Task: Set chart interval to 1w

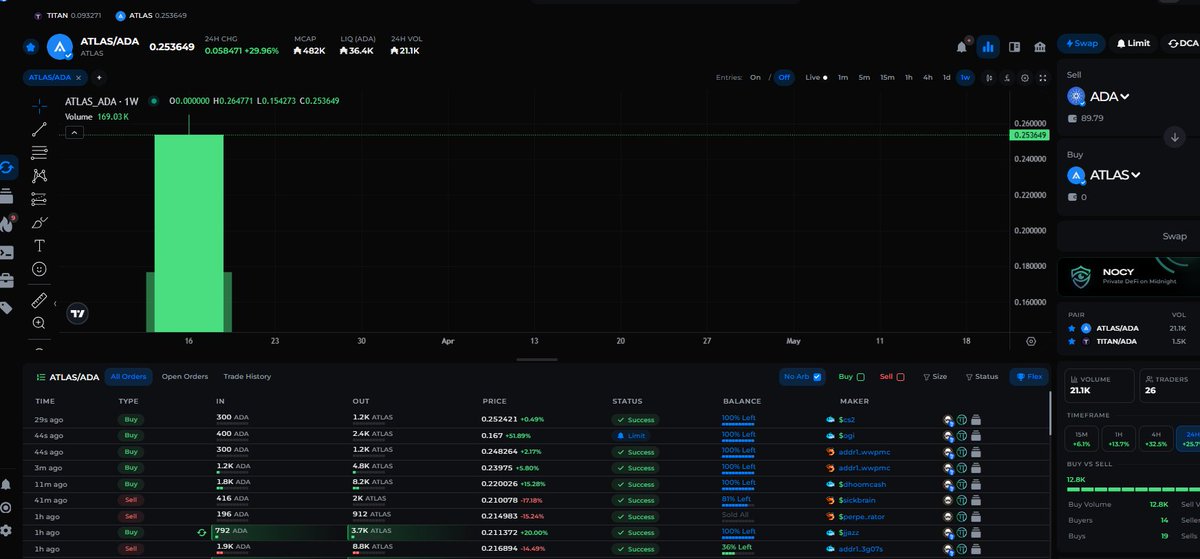Action: [965, 77]
